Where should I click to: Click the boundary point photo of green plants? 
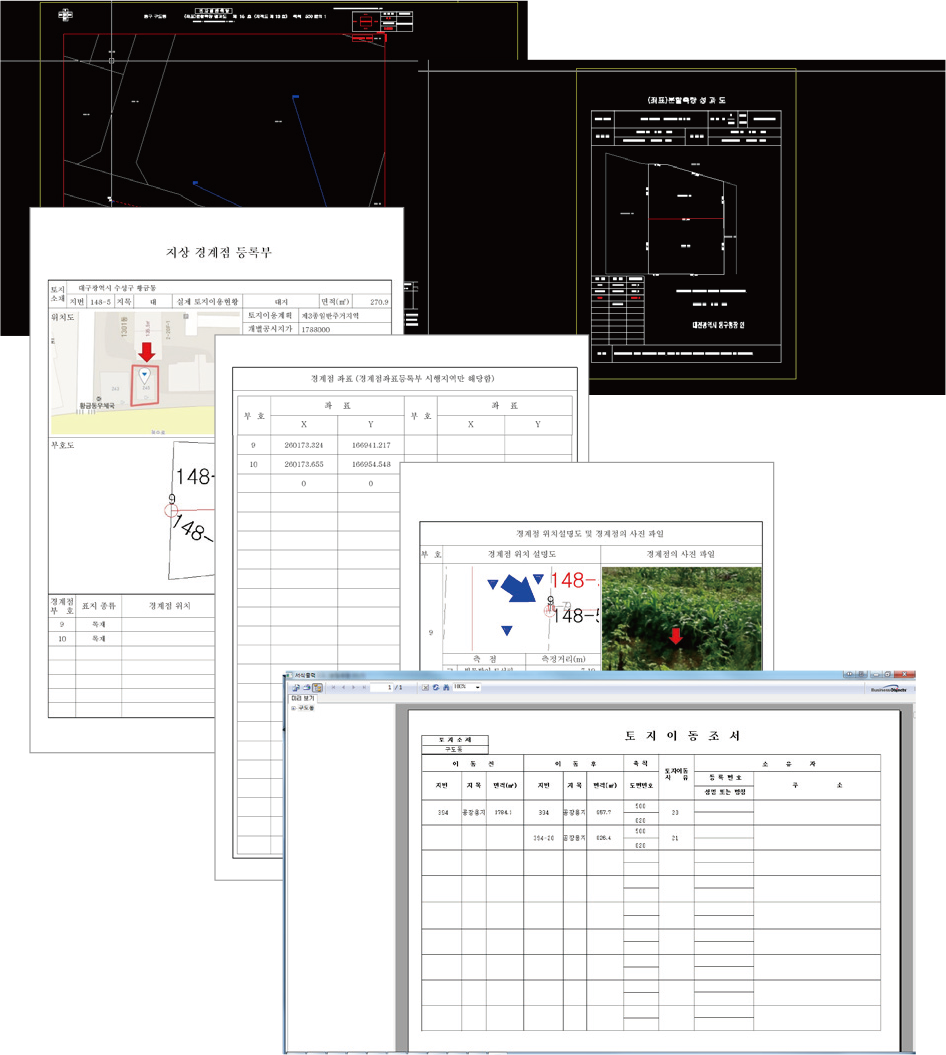click(x=682, y=618)
